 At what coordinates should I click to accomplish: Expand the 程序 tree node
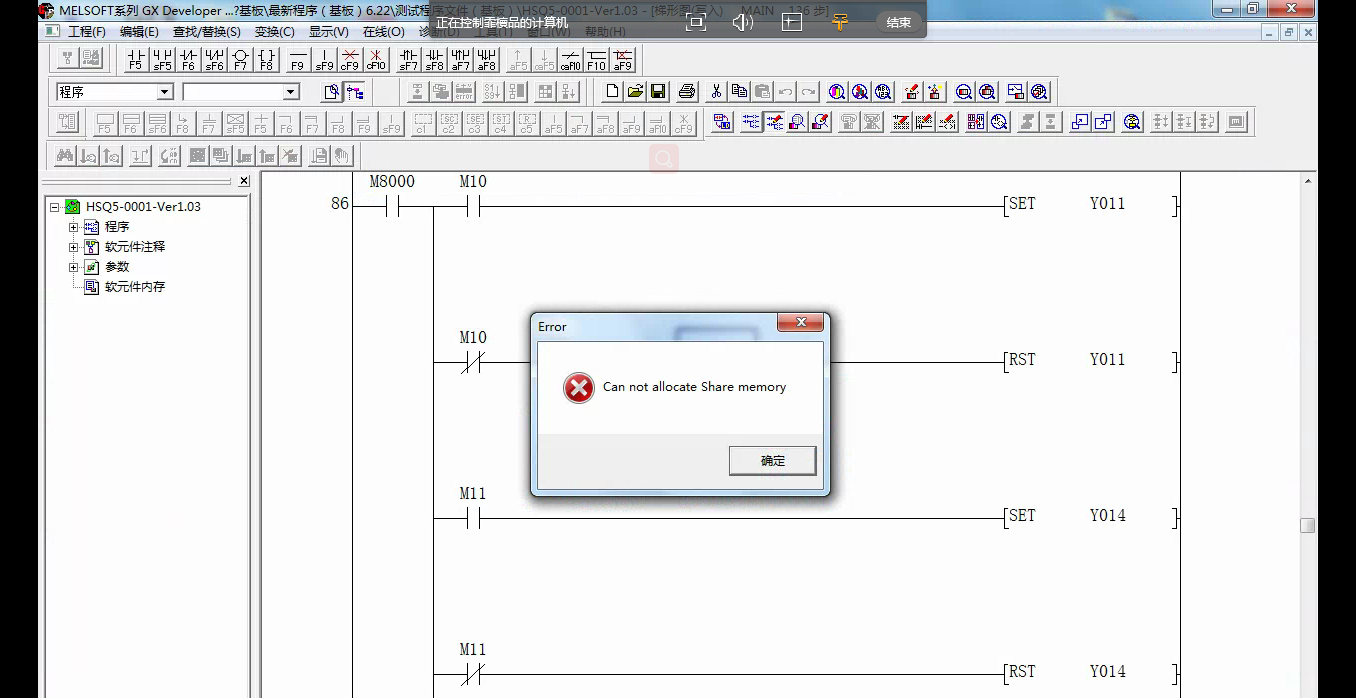click(73, 227)
